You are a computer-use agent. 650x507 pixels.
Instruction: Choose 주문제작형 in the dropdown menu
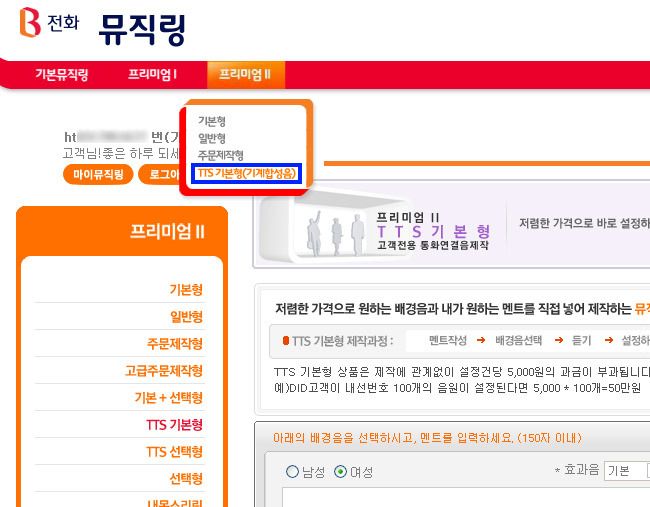(x=221, y=155)
